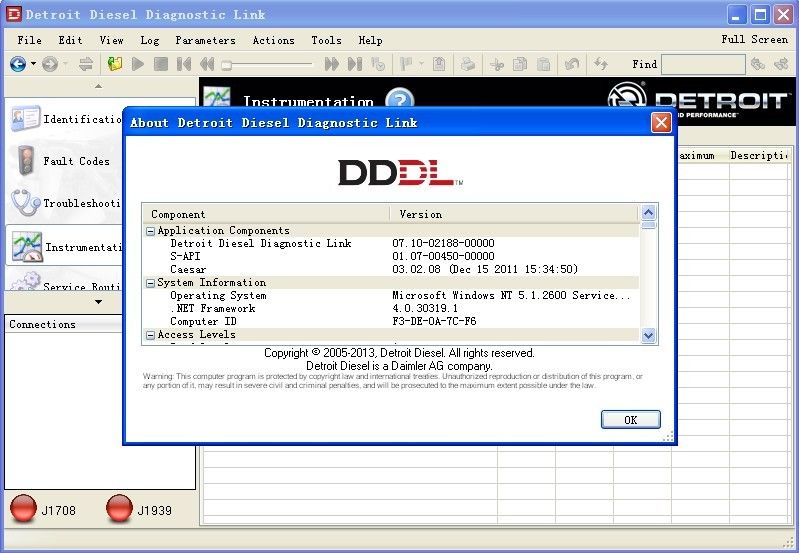
Task: Click the sidebar scroll-down triangle
Action: tap(98, 302)
